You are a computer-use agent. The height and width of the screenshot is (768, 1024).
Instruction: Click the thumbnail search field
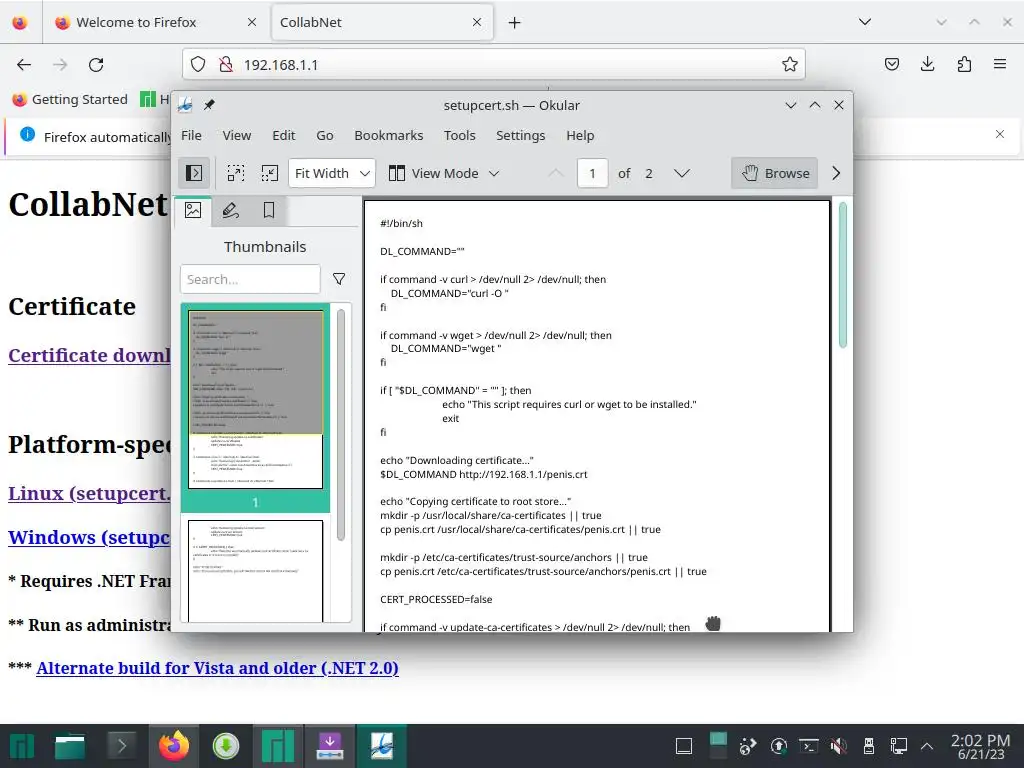[251, 280]
